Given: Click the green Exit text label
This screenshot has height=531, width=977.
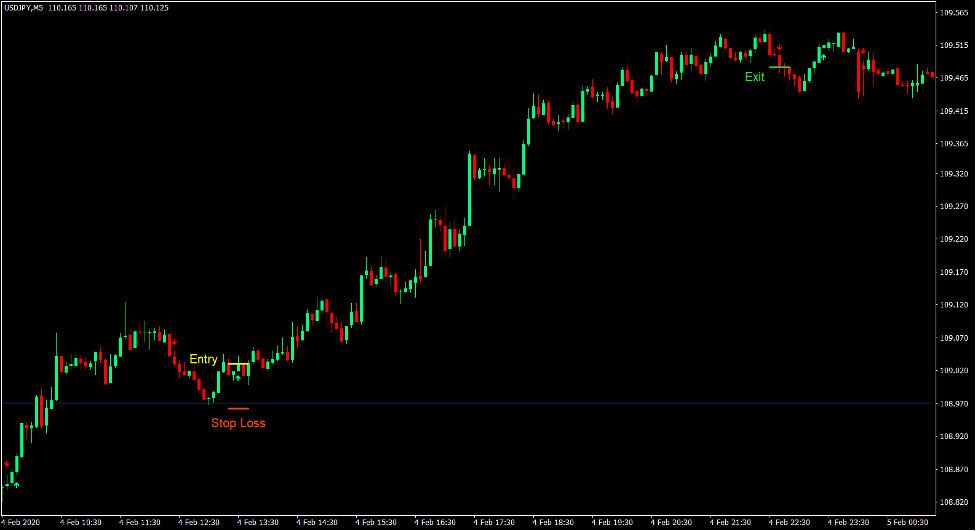Looking at the screenshot, I should 754,77.
